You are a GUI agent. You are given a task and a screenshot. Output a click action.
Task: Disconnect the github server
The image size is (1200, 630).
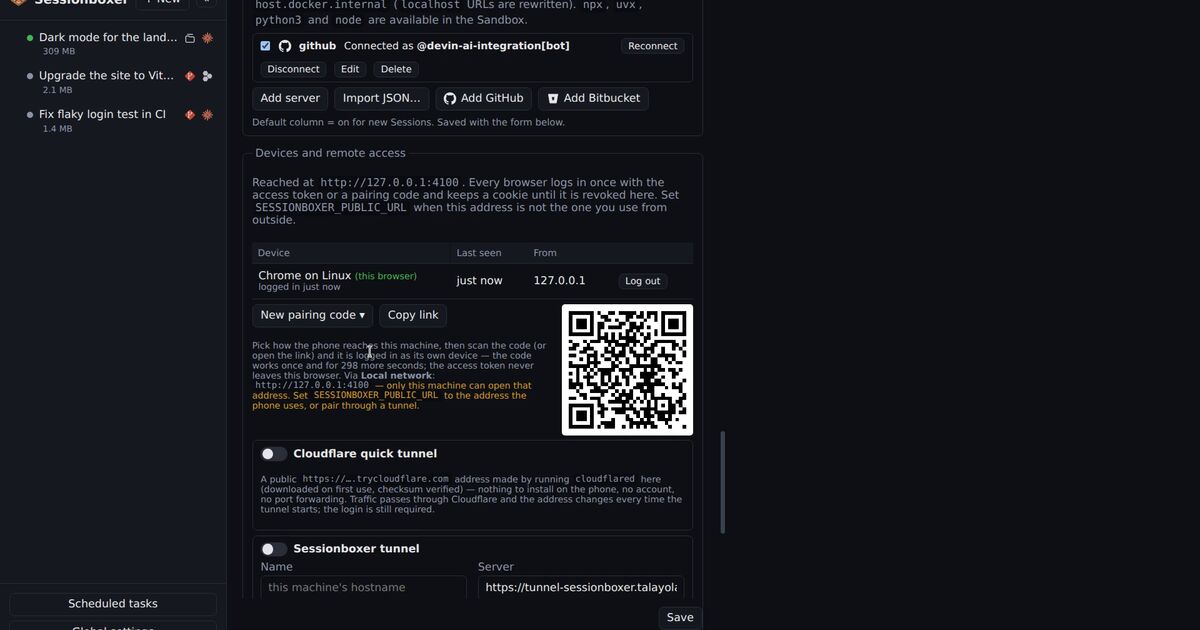click(x=293, y=69)
